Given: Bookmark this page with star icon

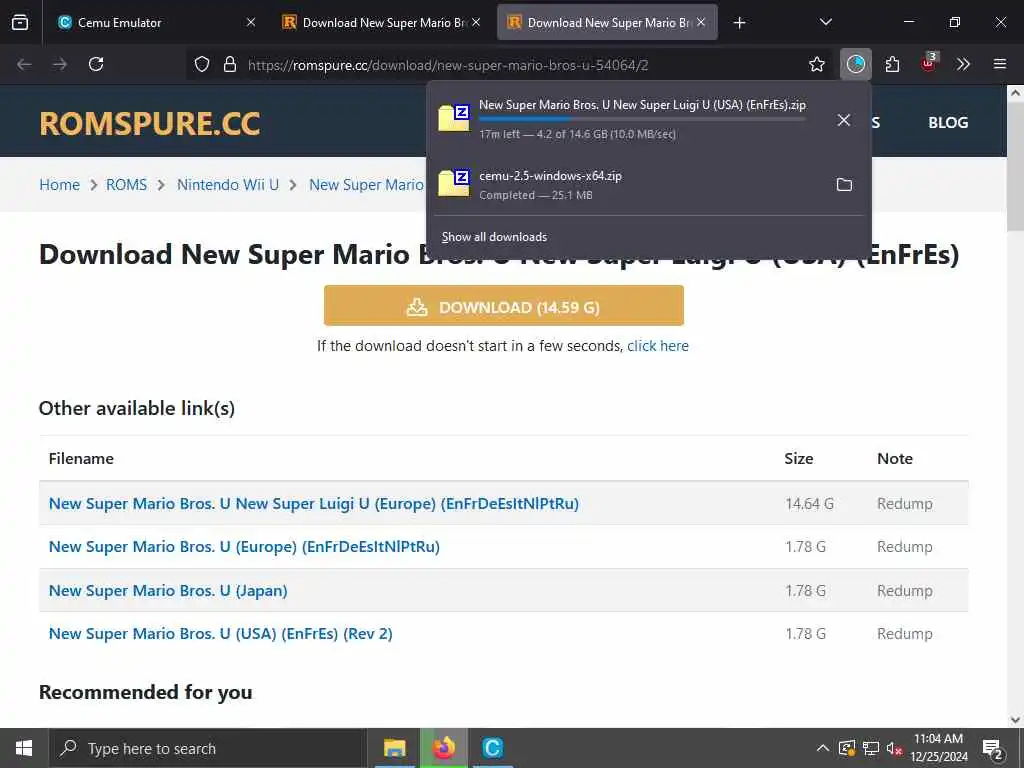Looking at the screenshot, I should 816,64.
